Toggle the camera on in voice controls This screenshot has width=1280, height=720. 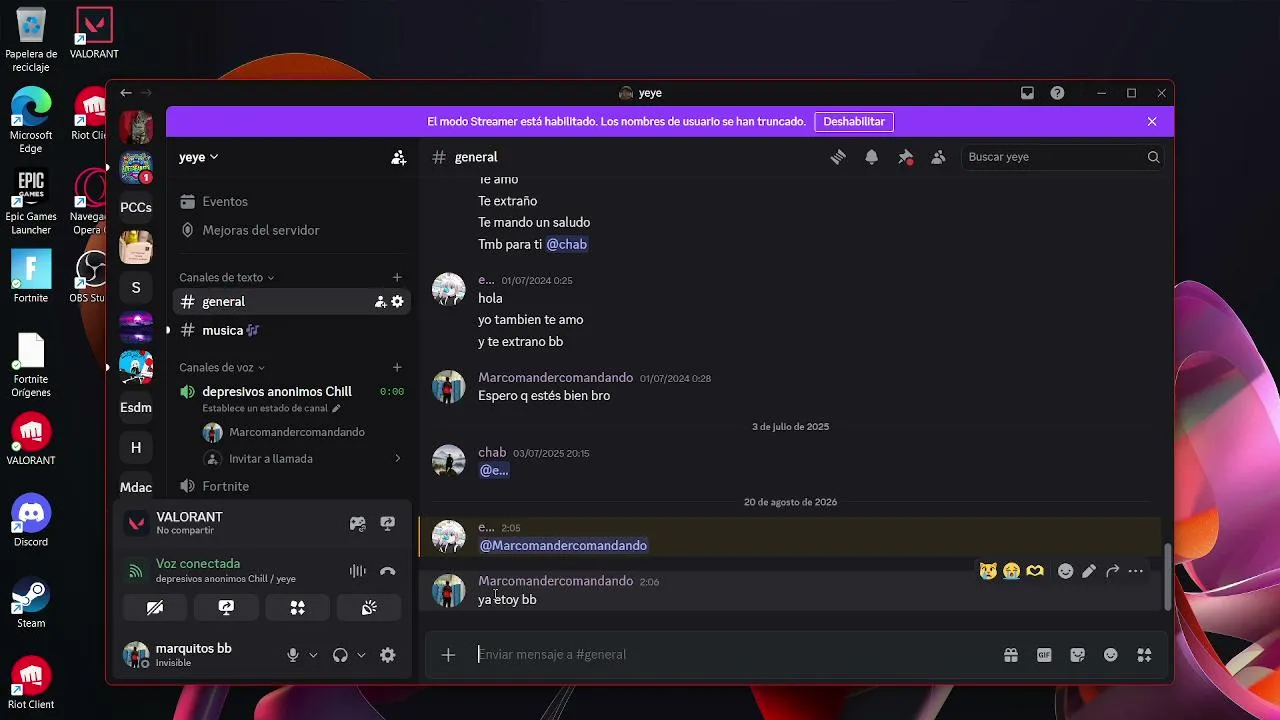pyautogui.click(x=155, y=607)
